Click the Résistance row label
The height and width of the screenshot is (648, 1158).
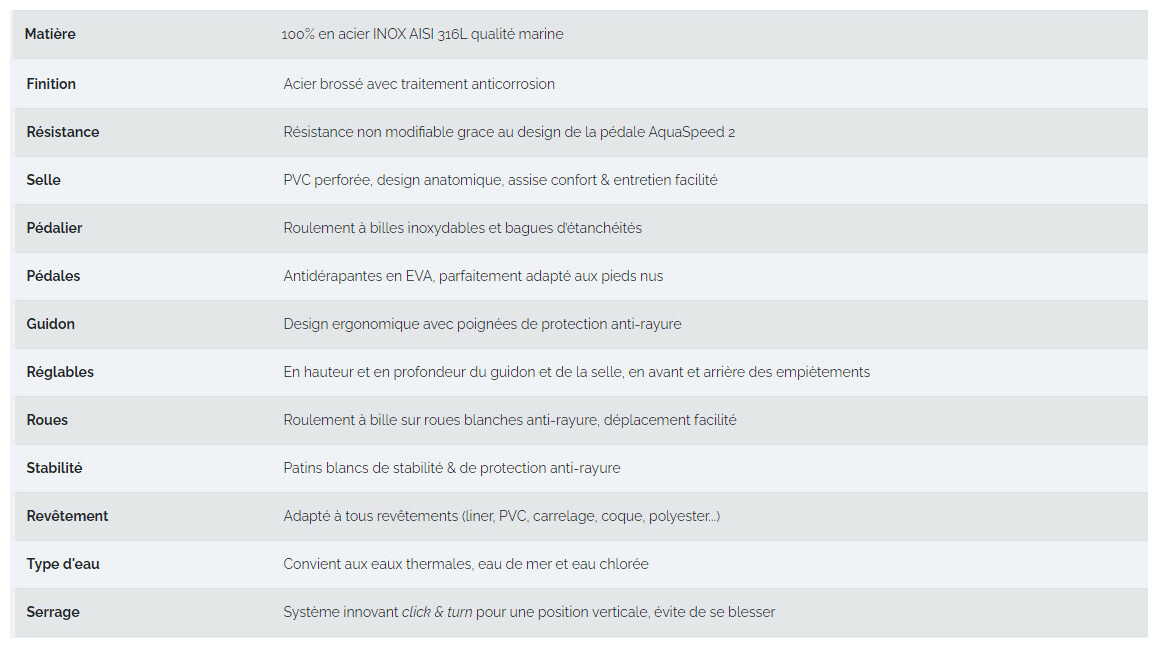(63, 132)
